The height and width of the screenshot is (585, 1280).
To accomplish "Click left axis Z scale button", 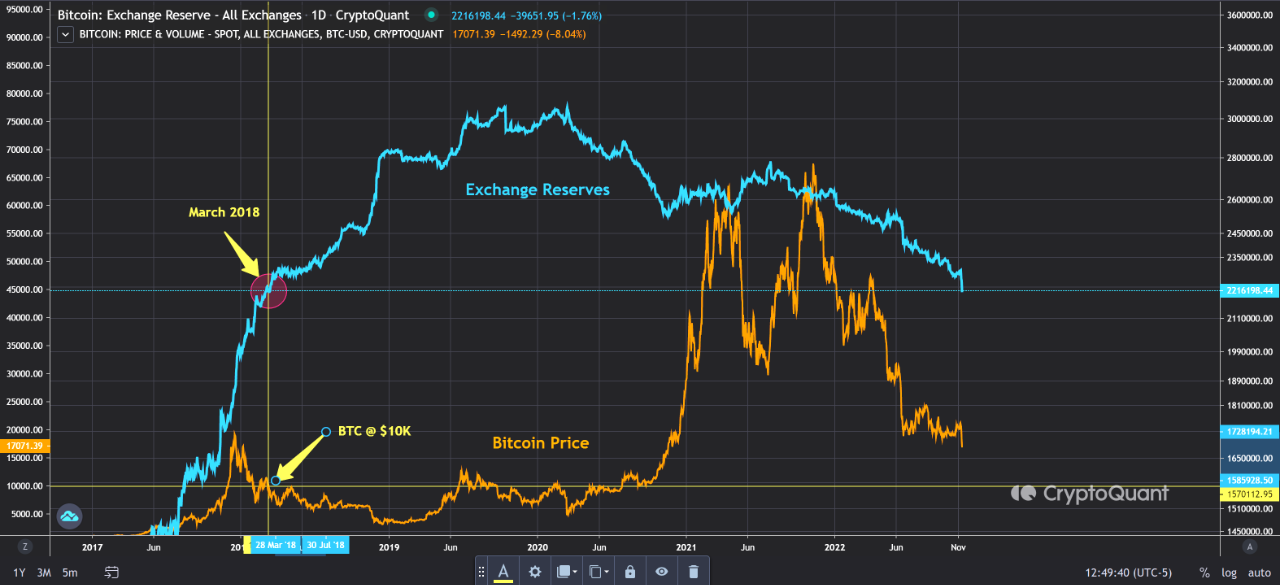I will (x=25, y=546).
